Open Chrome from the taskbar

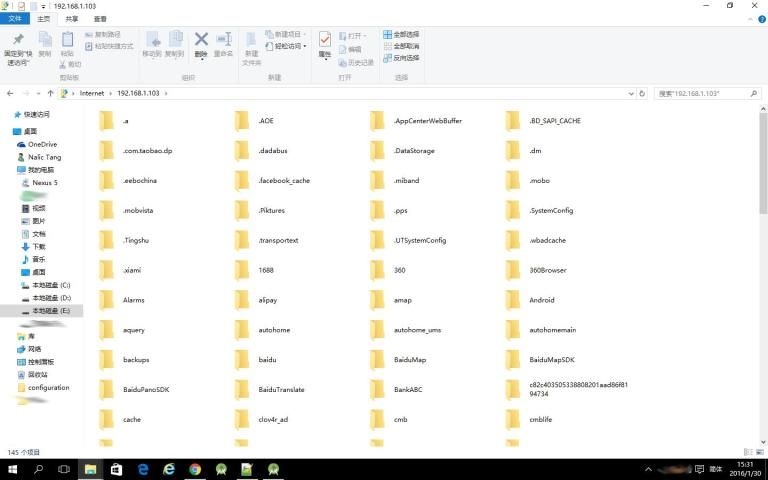click(195, 469)
